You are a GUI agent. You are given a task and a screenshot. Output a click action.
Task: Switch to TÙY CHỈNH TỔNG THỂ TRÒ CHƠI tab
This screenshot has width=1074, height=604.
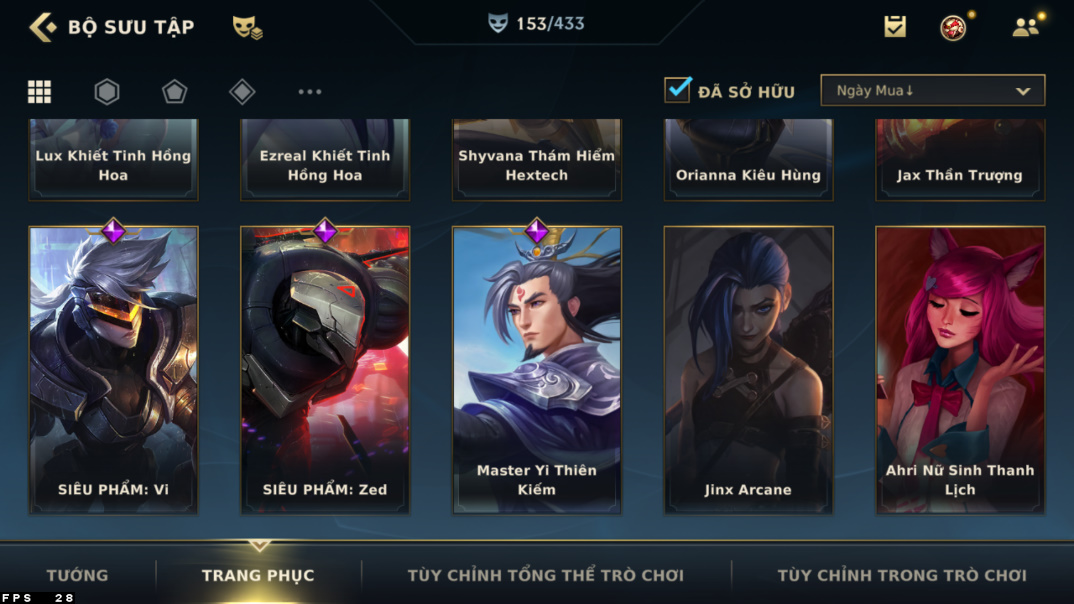coord(545,575)
